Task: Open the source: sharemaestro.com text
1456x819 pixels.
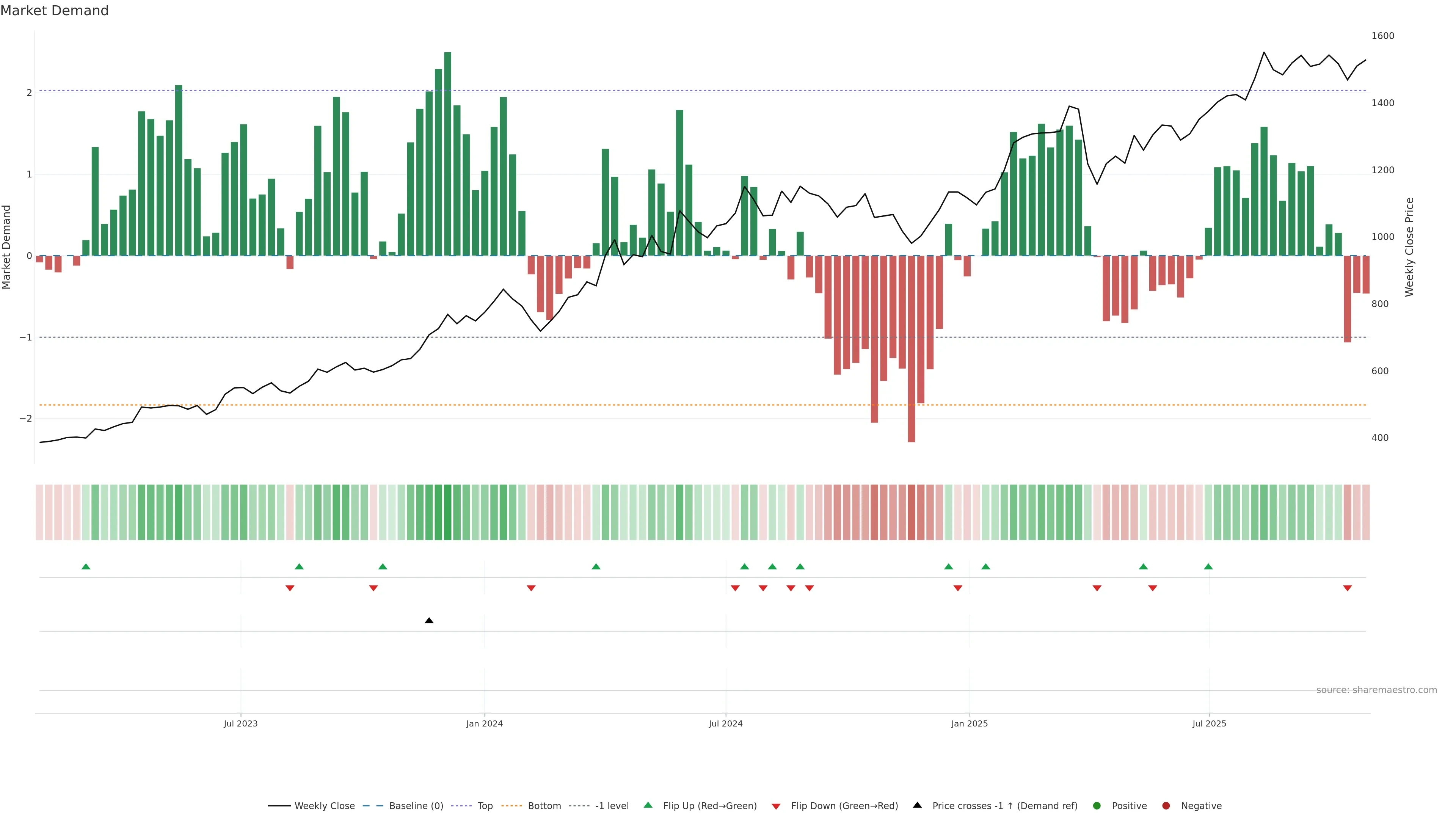Action: point(1376,690)
